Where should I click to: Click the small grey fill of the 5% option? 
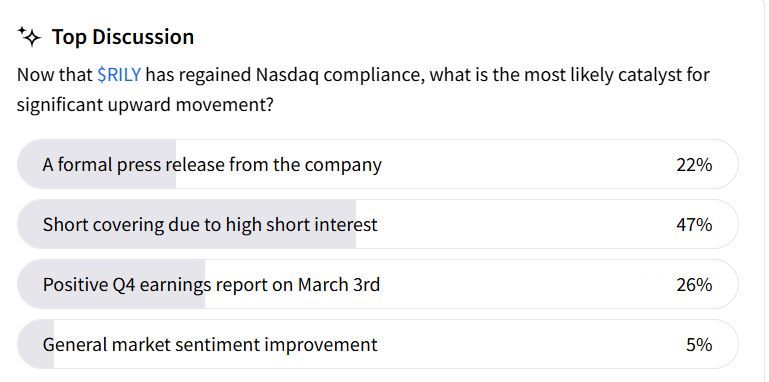tap(35, 344)
